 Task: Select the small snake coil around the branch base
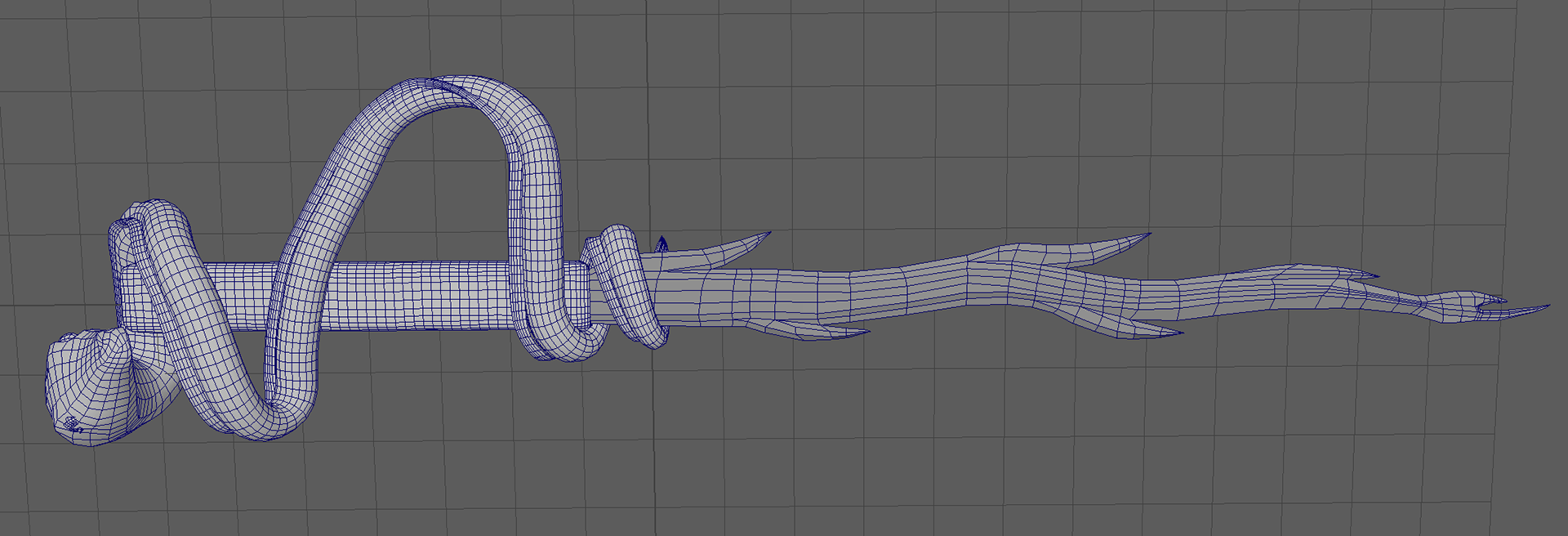pos(629,288)
